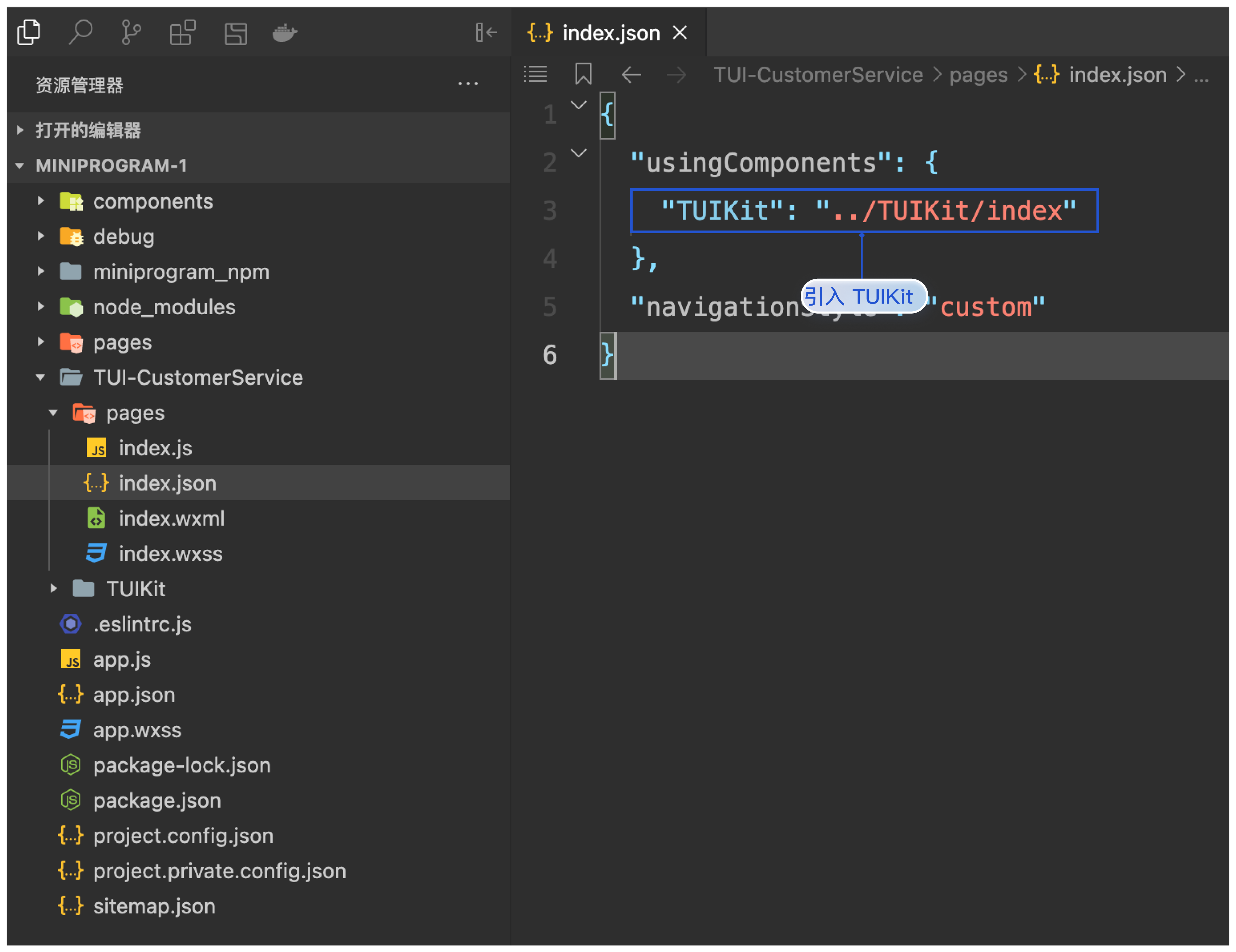Open the Docker whale icon
The width and height of the screenshot is (1236, 952).
tap(285, 33)
